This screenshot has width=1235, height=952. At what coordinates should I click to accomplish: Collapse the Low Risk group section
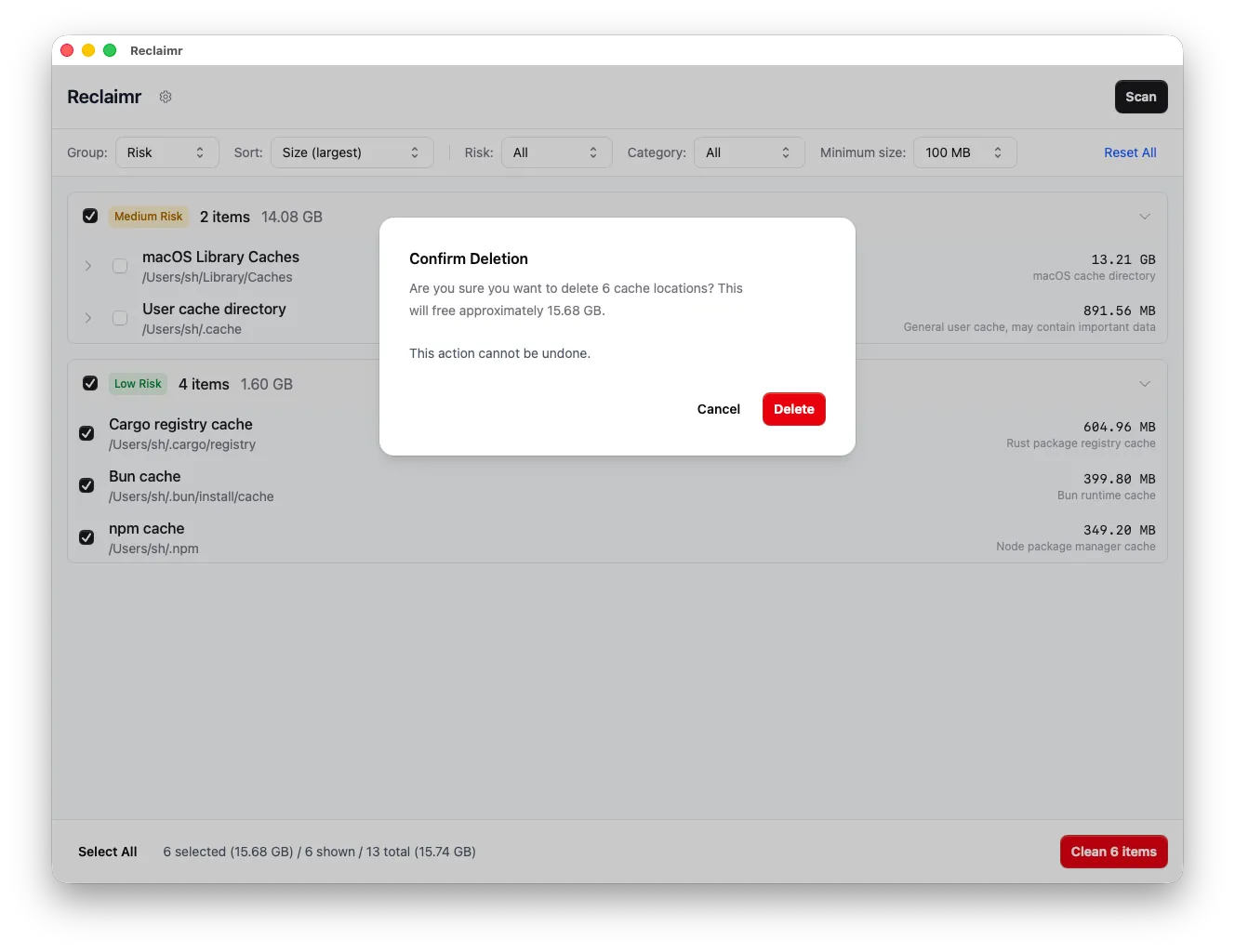pos(1145,383)
